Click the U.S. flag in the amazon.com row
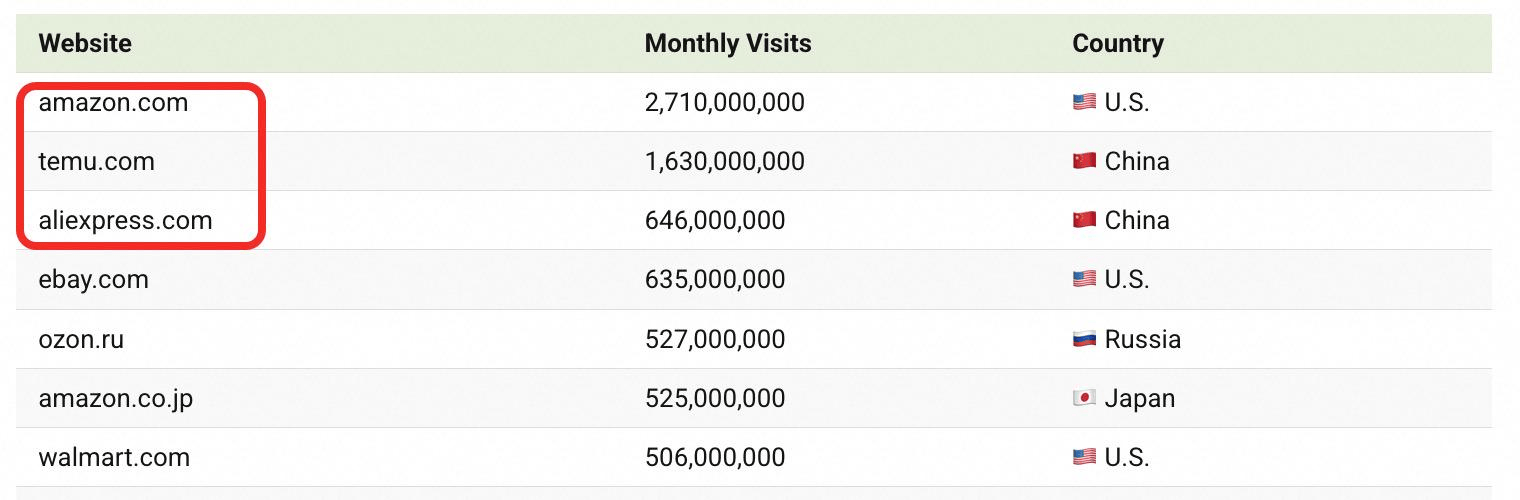1520x500 pixels. 1084,102
